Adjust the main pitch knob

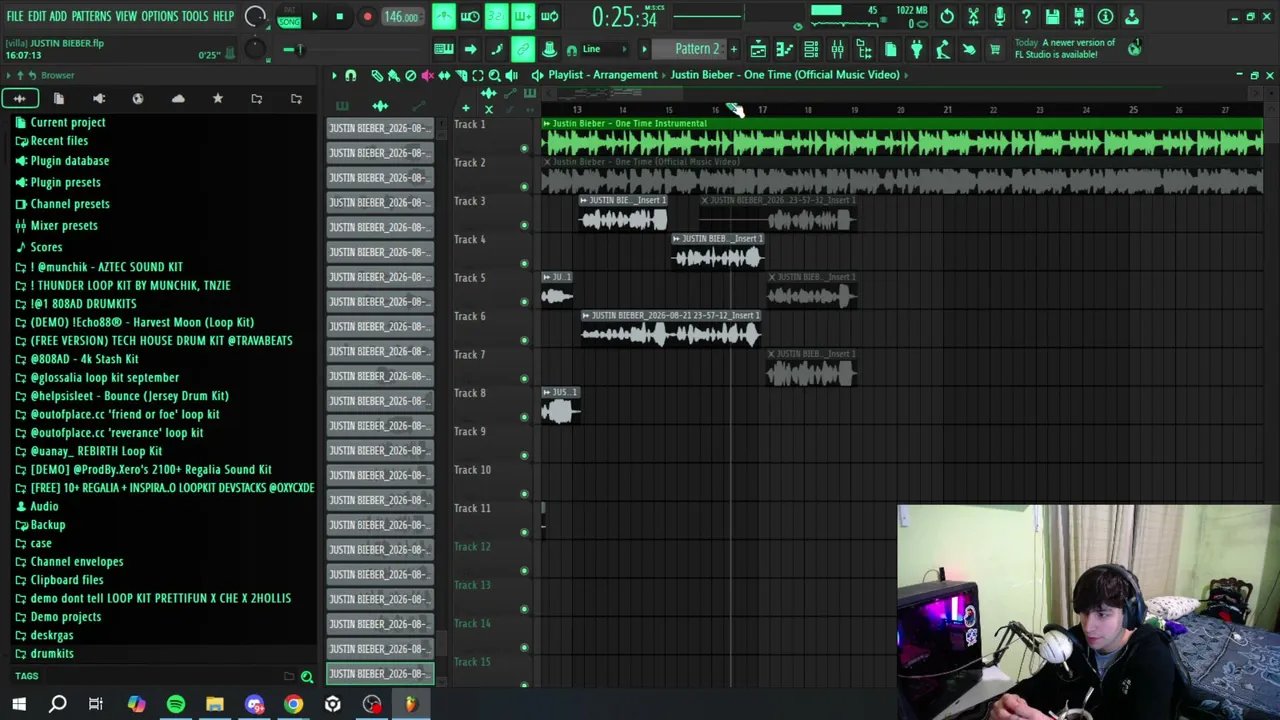255,49
